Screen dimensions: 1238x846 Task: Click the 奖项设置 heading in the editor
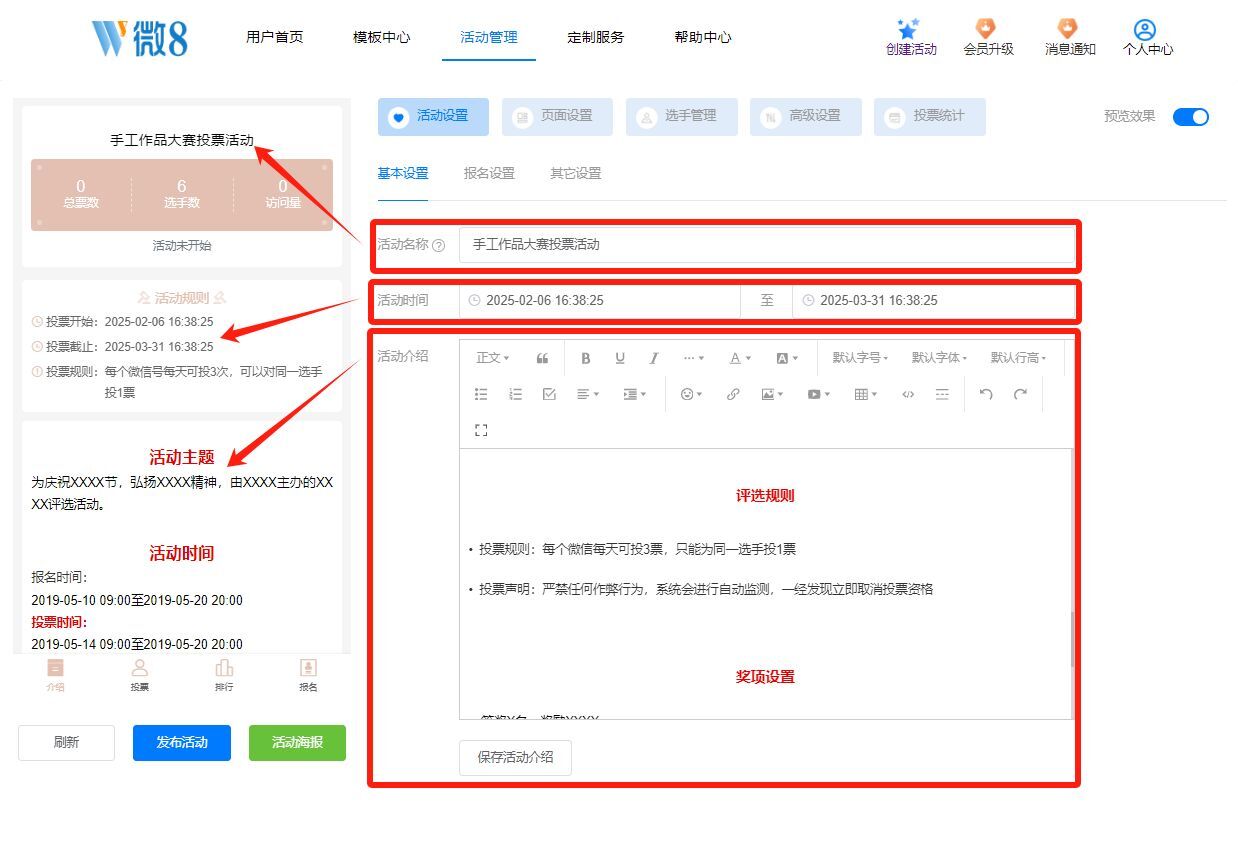pos(765,677)
